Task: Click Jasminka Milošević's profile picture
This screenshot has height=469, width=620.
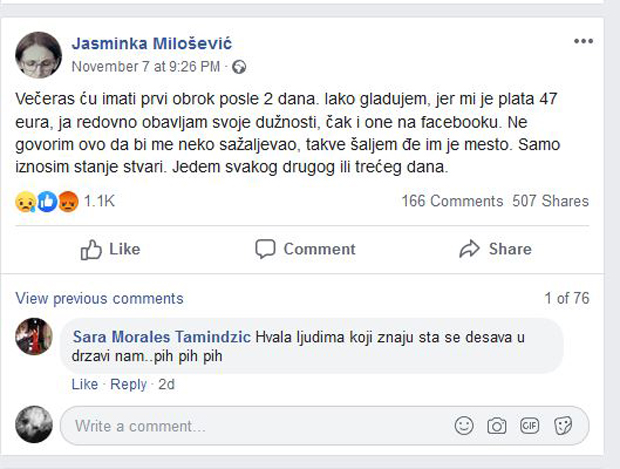Action: [38, 55]
